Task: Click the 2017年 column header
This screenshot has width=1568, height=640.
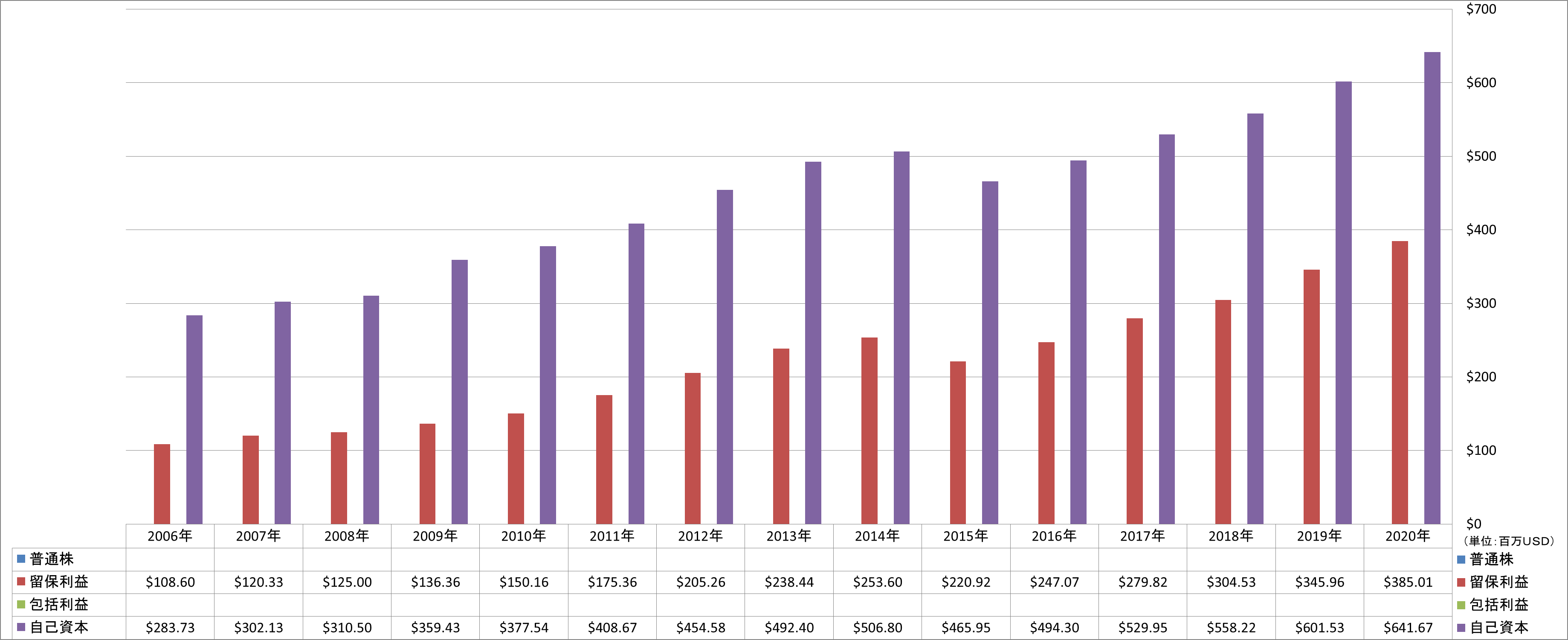Action: (x=1142, y=536)
